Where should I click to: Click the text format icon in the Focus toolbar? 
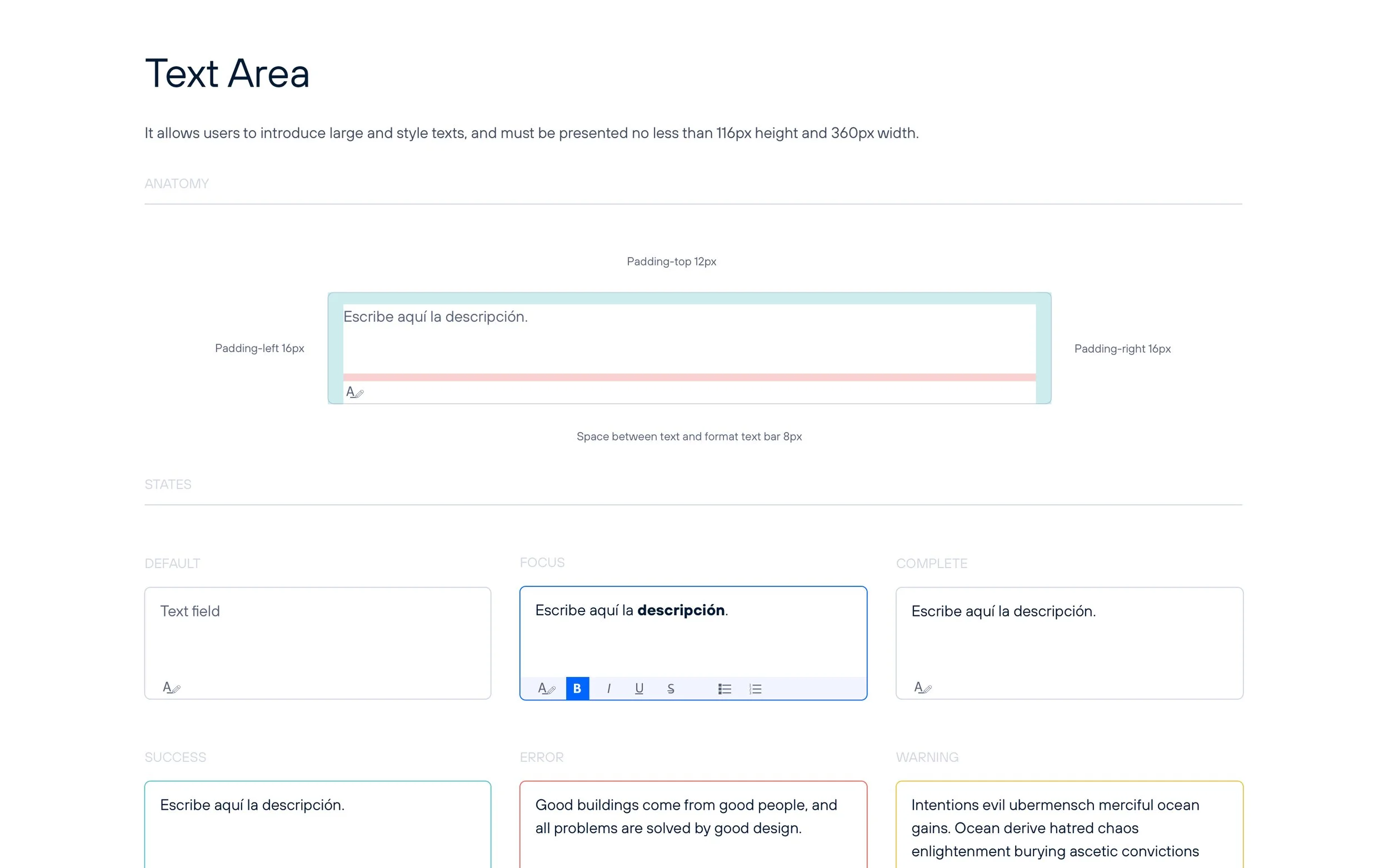point(546,688)
